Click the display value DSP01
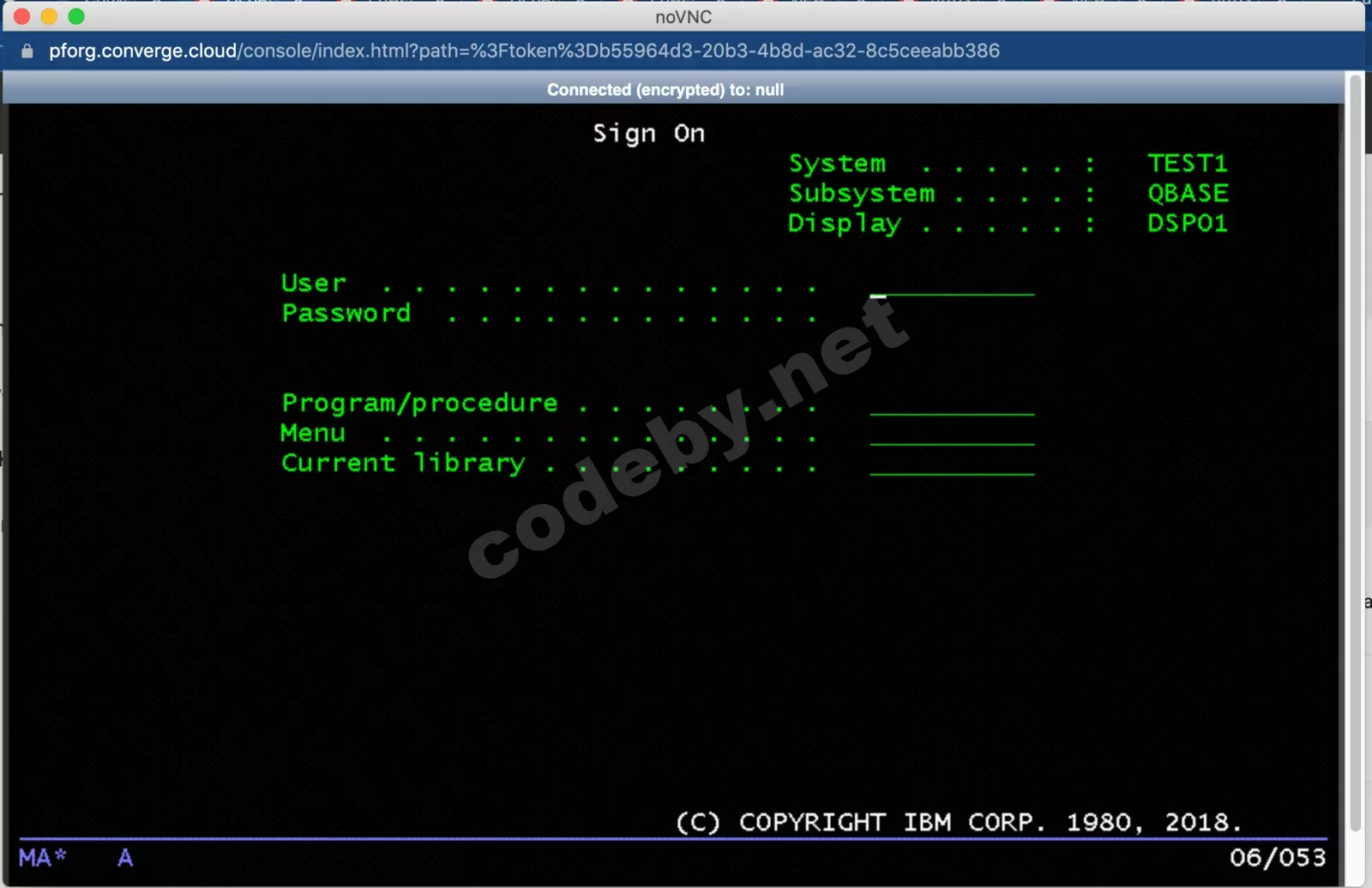The height and width of the screenshot is (888, 1372). [x=1188, y=223]
